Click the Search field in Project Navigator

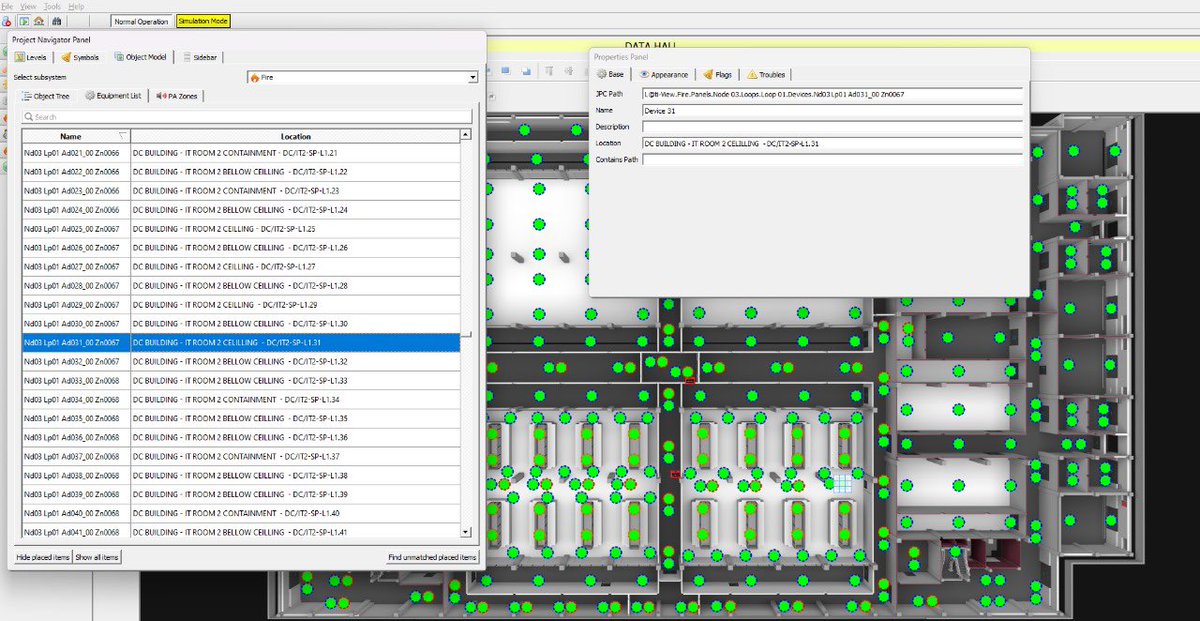pyautogui.click(x=247, y=117)
